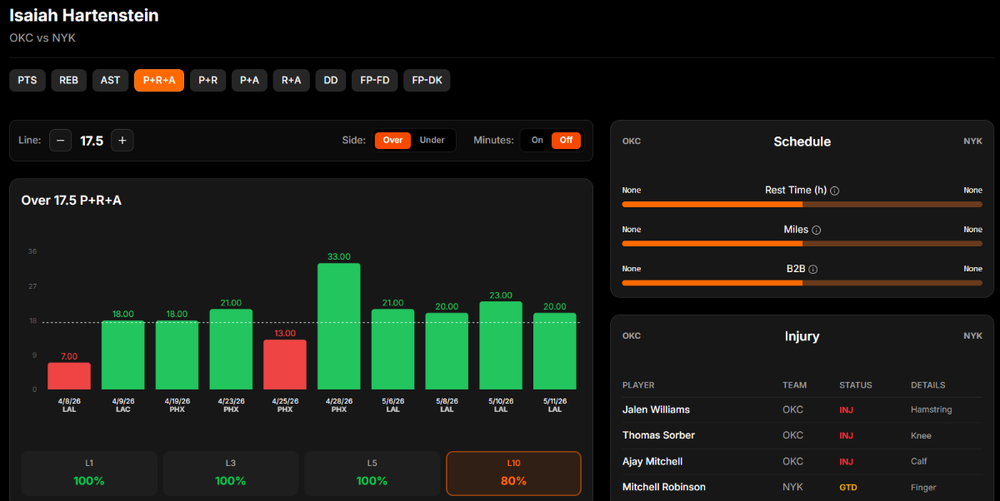
Task: Set Side to Over
Action: [x=393, y=140]
